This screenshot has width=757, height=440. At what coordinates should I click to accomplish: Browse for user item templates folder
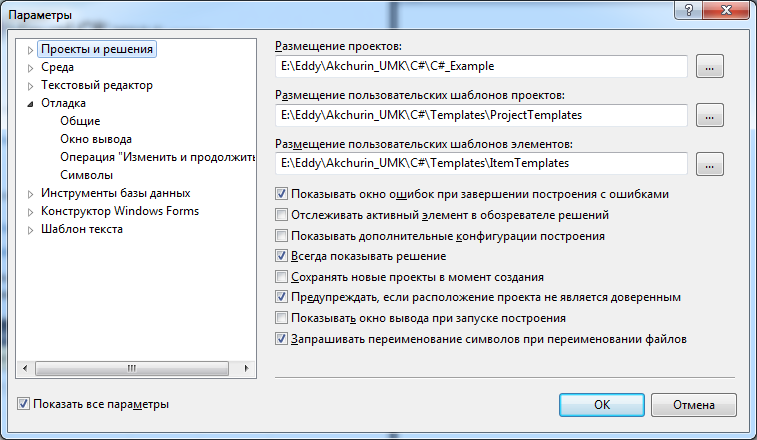pyautogui.click(x=709, y=164)
